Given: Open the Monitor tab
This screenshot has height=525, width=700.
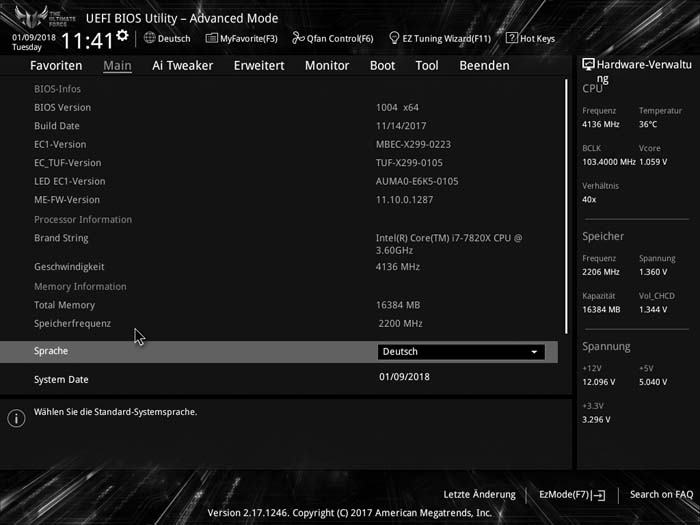Looking at the screenshot, I should pyautogui.click(x=327, y=66).
